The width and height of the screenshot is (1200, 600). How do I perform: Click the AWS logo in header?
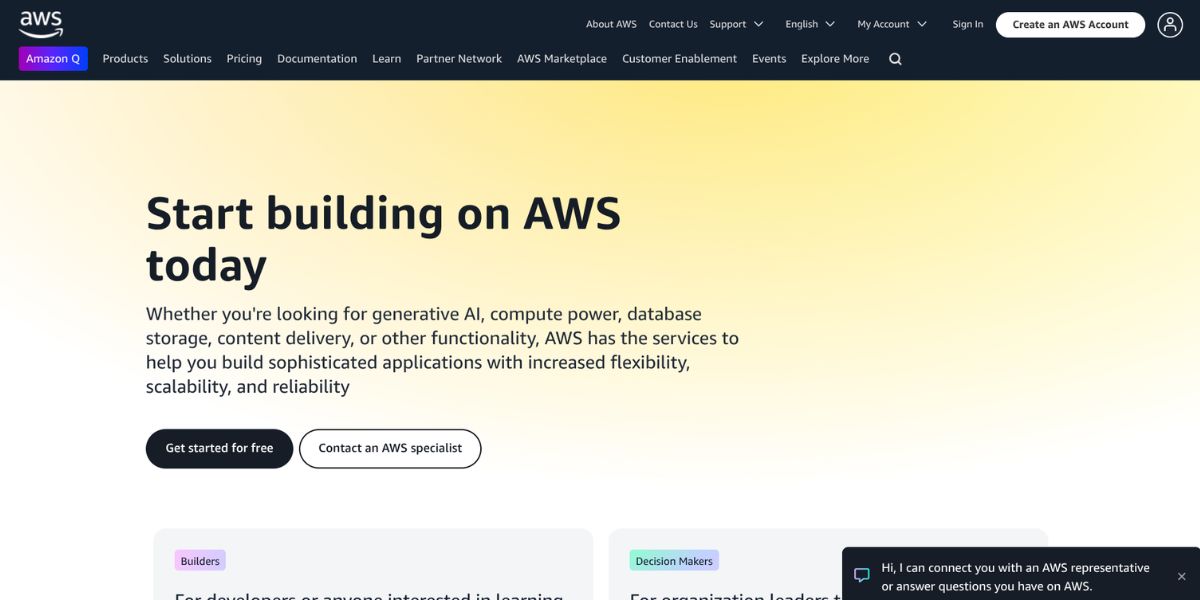(x=41, y=24)
